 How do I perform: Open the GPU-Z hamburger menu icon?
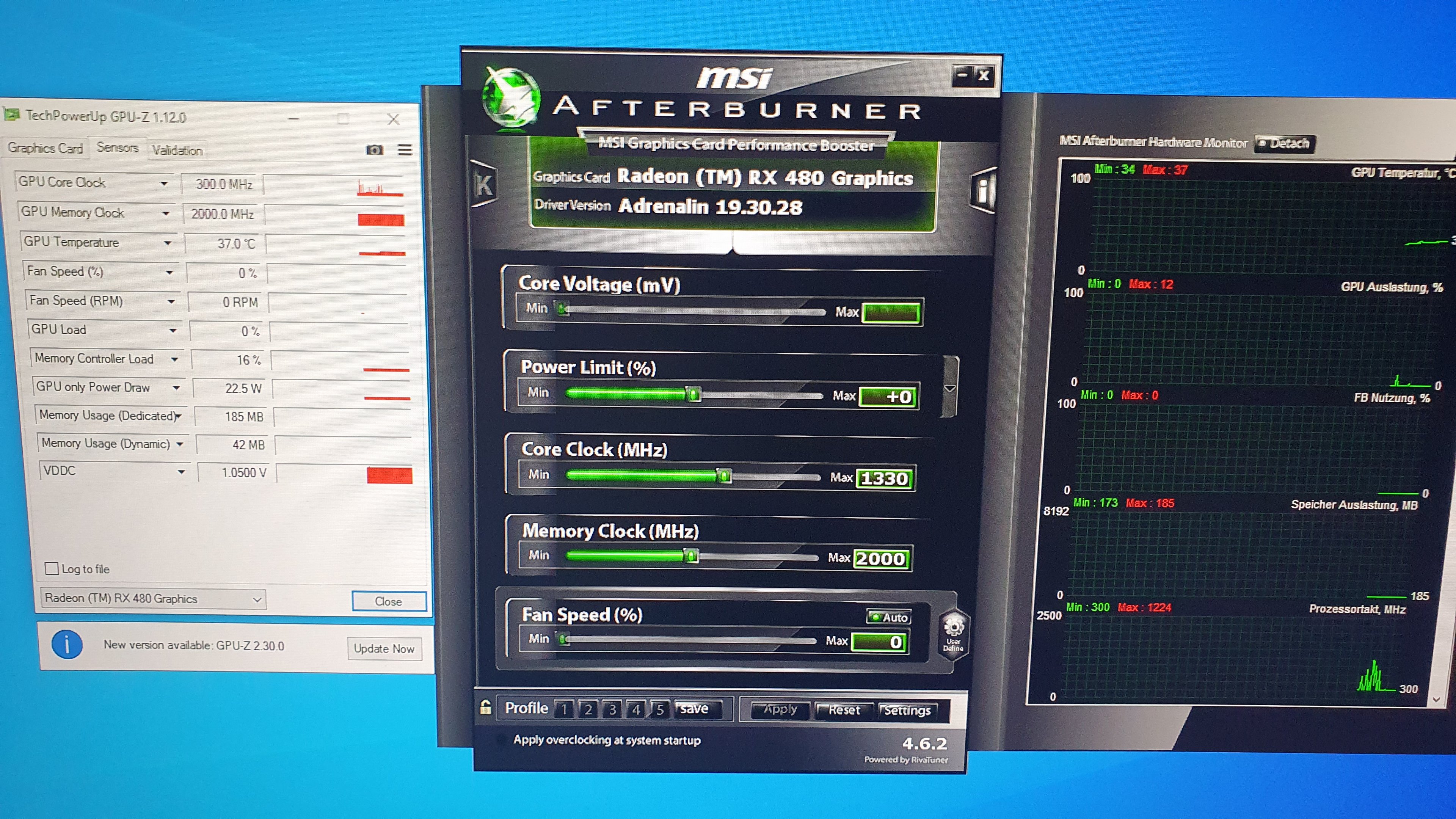click(405, 150)
